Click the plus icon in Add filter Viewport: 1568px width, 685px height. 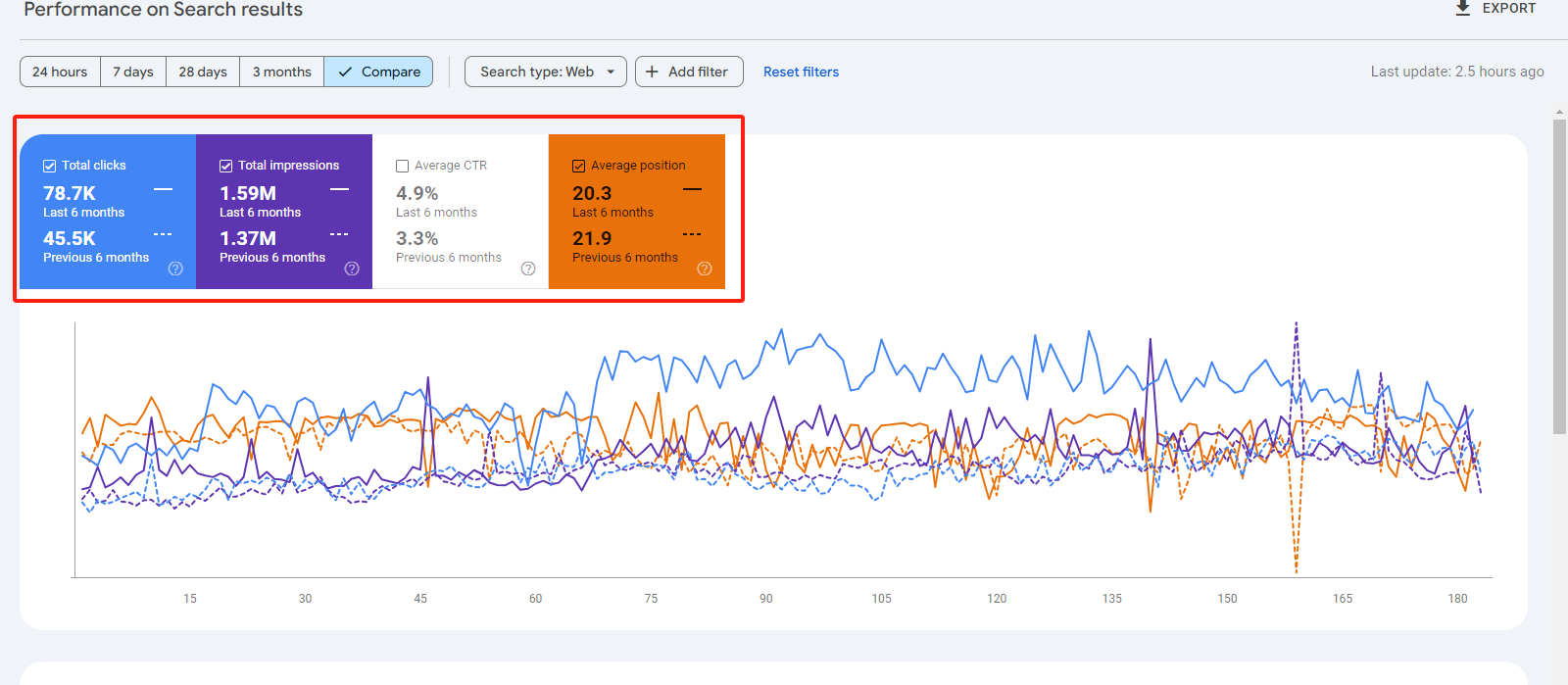pos(652,72)
